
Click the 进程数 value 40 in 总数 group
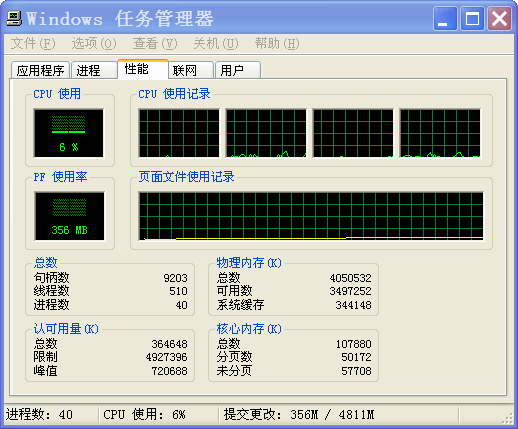[182, 305]
